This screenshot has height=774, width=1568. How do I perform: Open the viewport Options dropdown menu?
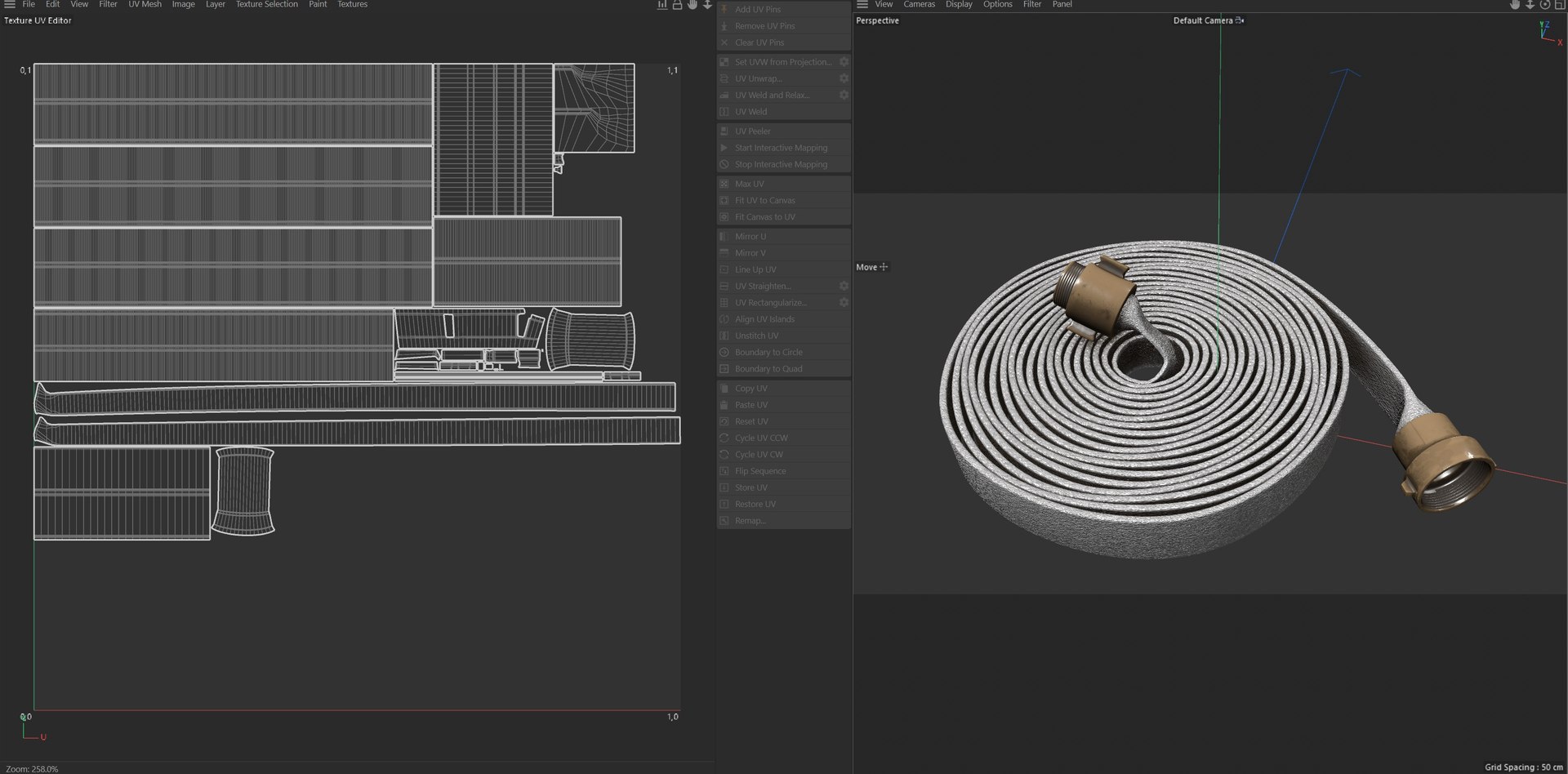(997, 4)
